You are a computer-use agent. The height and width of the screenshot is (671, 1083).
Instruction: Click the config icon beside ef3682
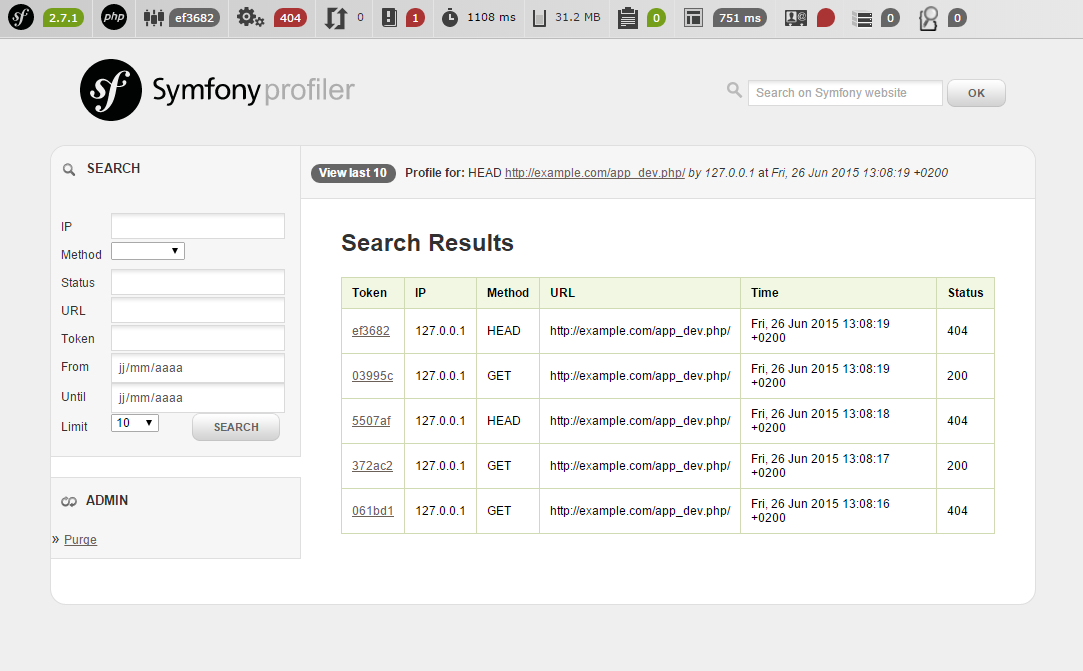pyautogui.click(x=153, y=18)
